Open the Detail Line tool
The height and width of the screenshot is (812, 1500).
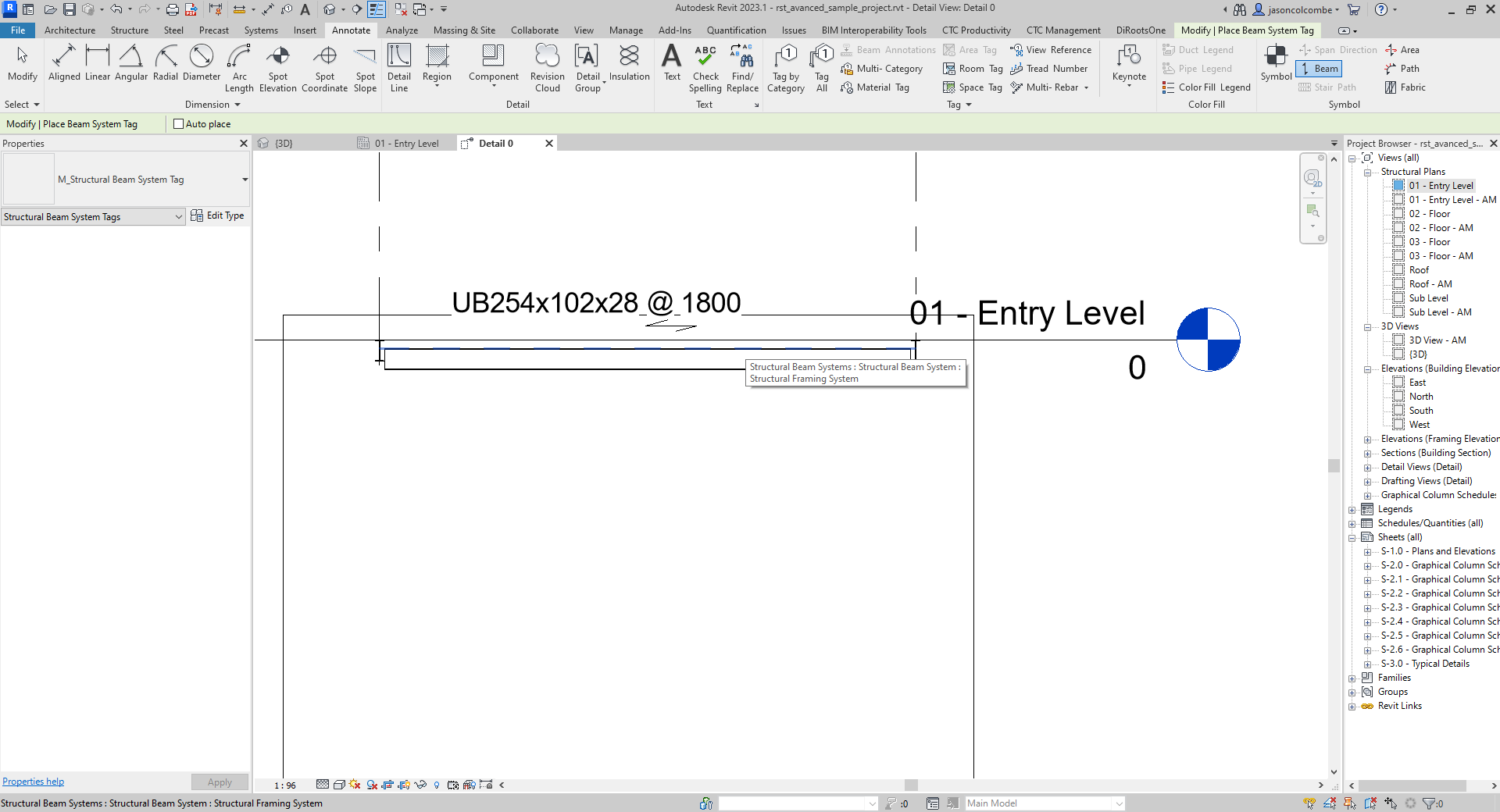[399, 69]
